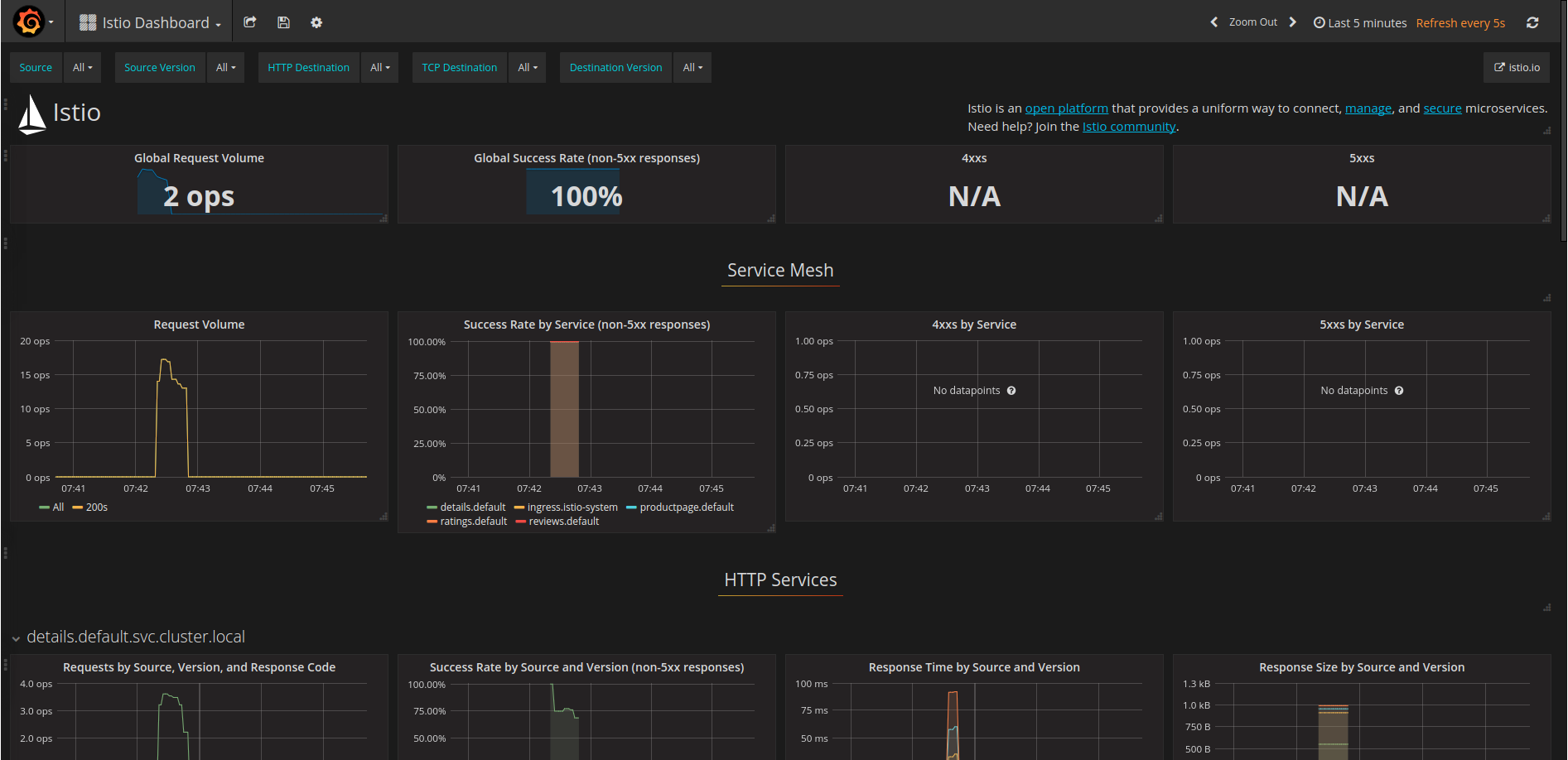Toggle reviews.default series in legend
The width and height of the screenshot is (1568, 760).
tap(563, 522)
